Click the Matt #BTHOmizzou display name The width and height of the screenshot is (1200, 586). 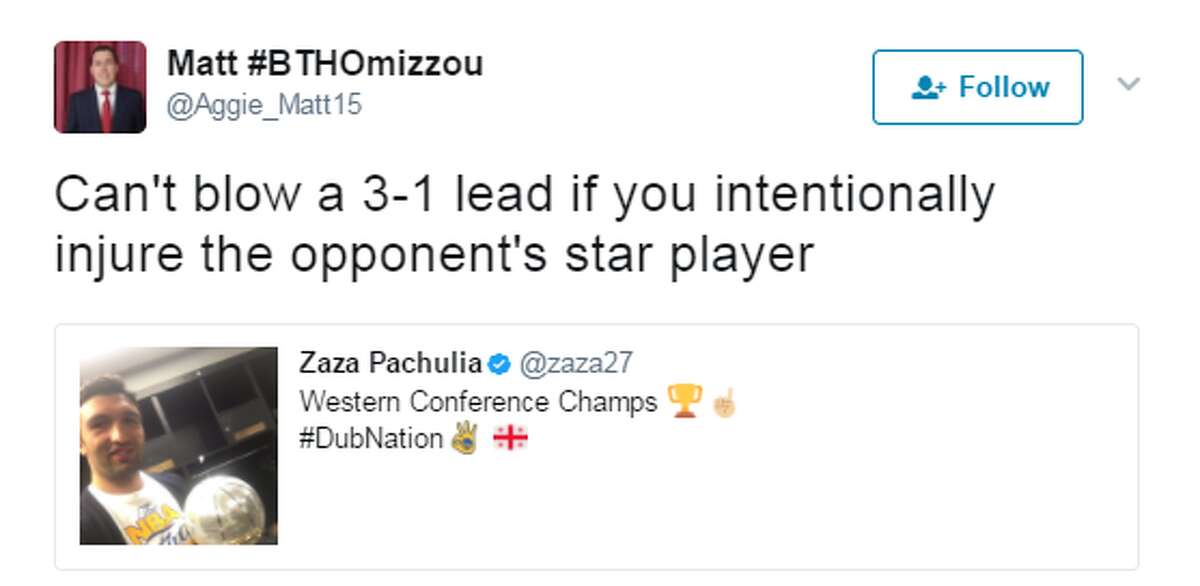pos(325,64)
